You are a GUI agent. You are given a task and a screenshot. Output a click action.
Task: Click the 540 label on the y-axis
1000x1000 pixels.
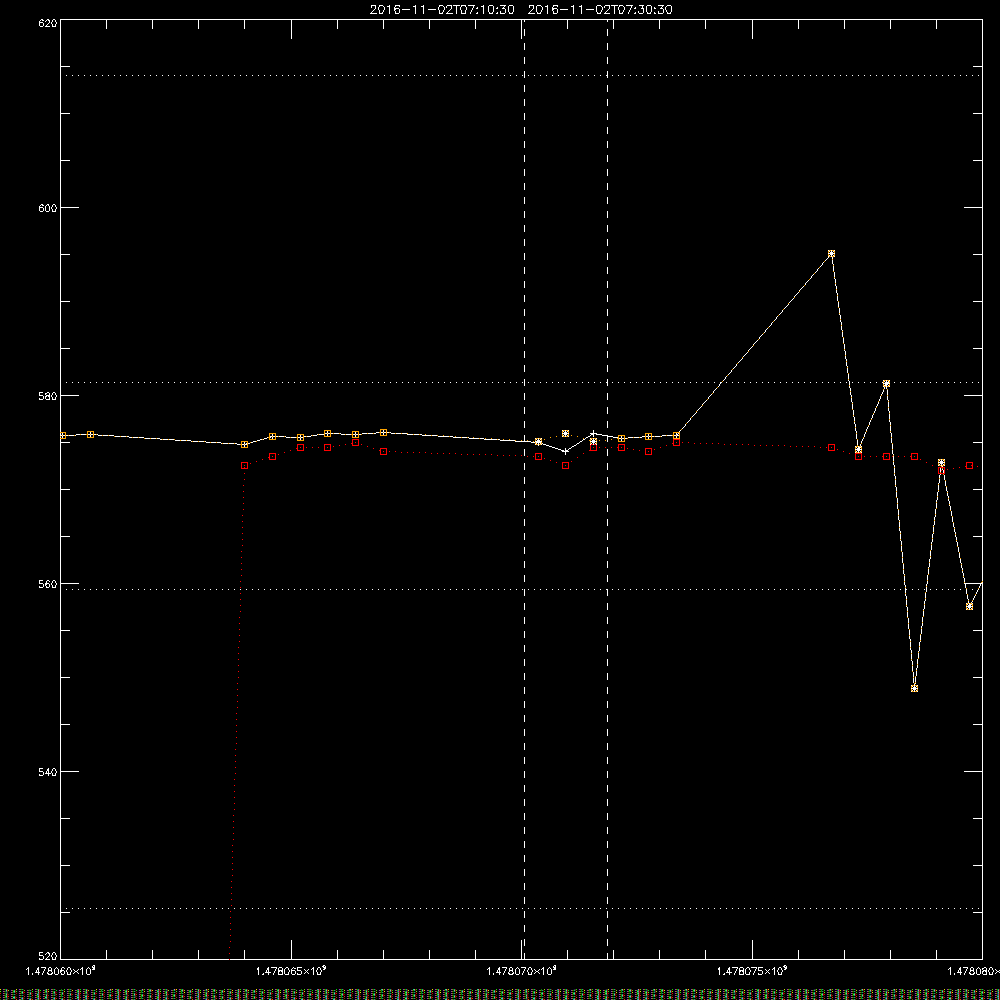[48, 772]
